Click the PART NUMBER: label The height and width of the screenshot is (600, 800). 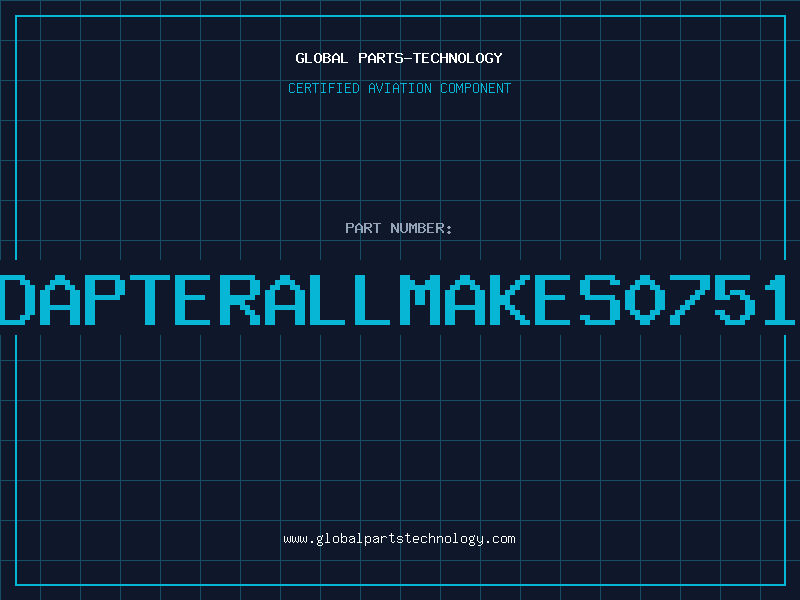pyautogui.click(x=399, y=228)
